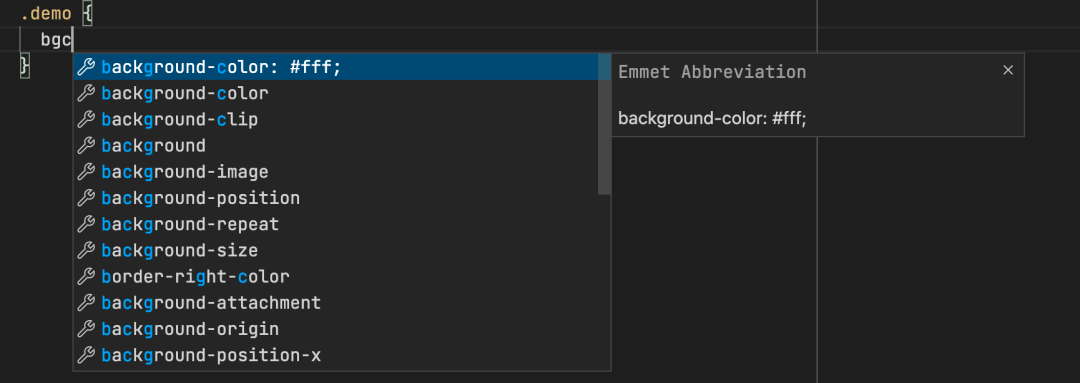Viewport: 1080px width, 383px height.
Task: Click wrench icon beside background-clip
Action: pos(85,119)
